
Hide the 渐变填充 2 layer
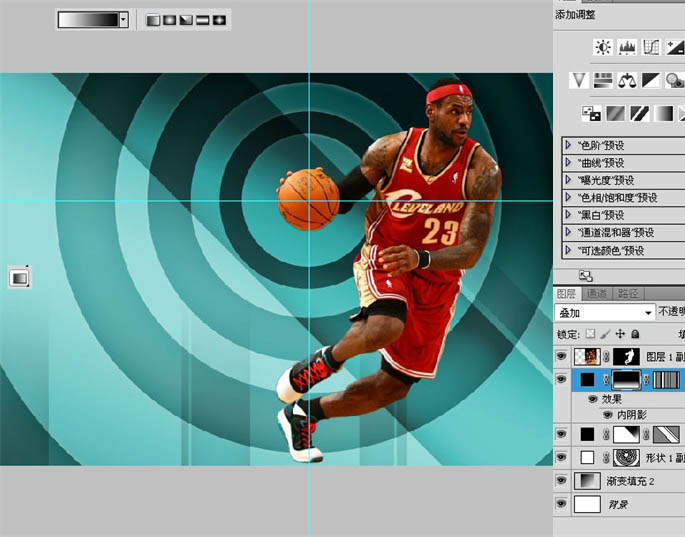[561, 481]
